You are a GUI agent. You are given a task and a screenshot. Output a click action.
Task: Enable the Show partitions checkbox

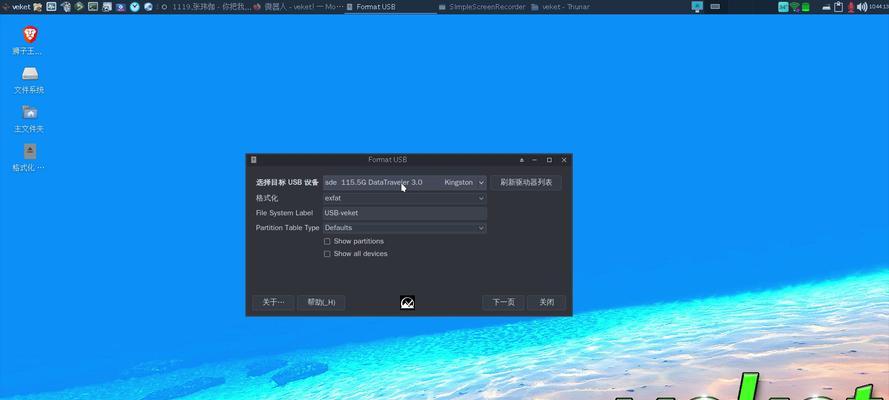[327, 241]
